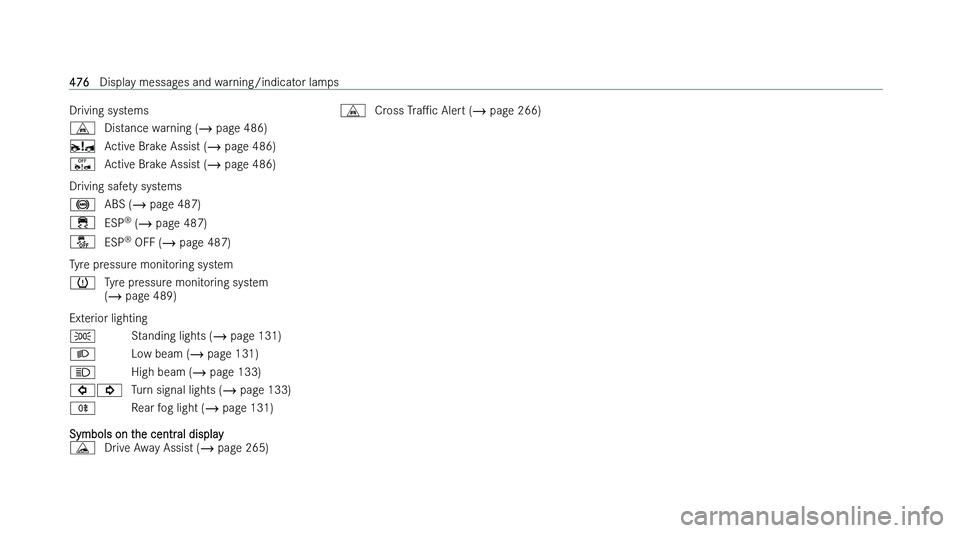
Task: Click the Distance warning symbol icon
Action: (x=82, y=129)
